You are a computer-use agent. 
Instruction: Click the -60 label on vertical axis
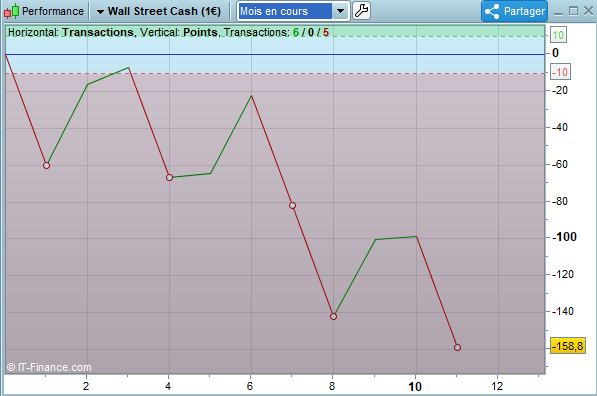coord(560,164)
